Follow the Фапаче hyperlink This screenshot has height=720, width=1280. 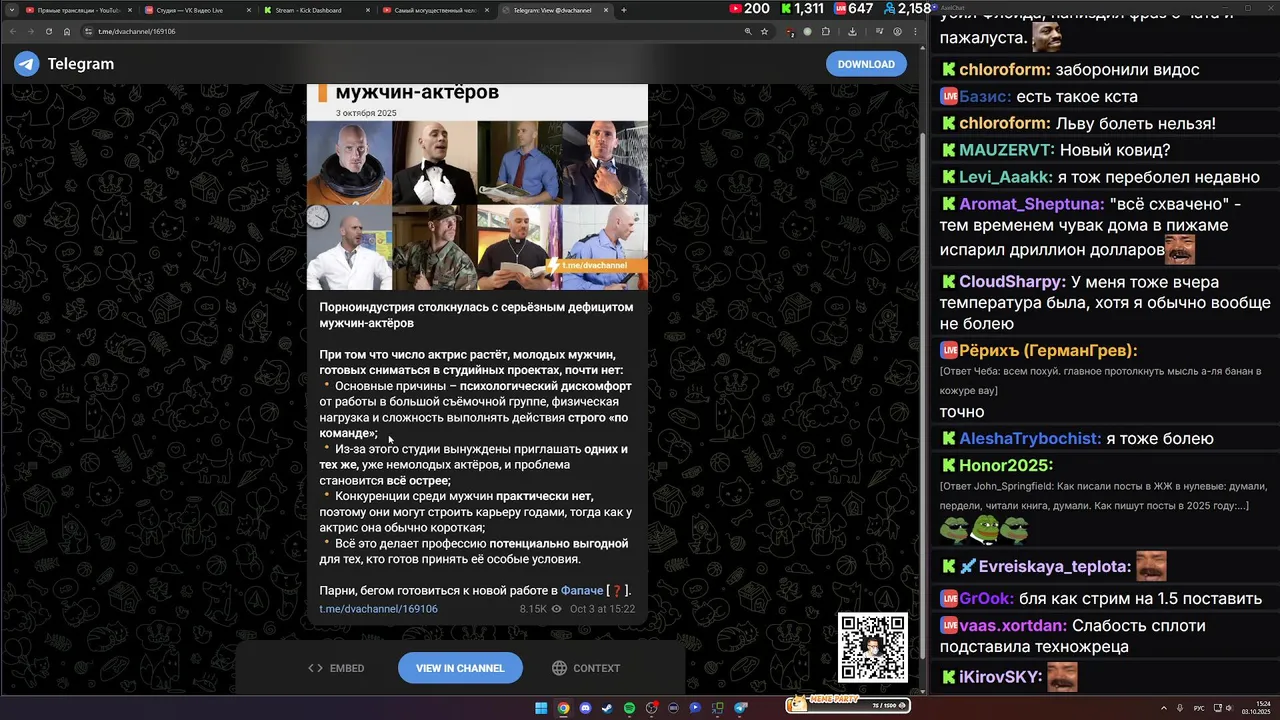pos(582,590)
